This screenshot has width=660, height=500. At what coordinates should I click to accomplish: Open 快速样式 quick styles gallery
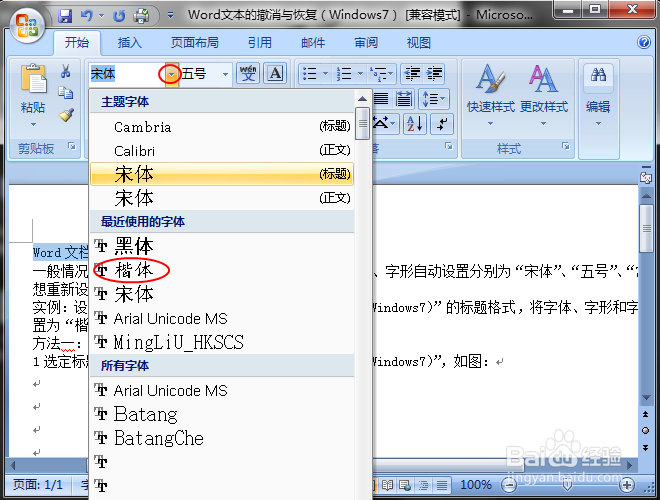(491, 95)
